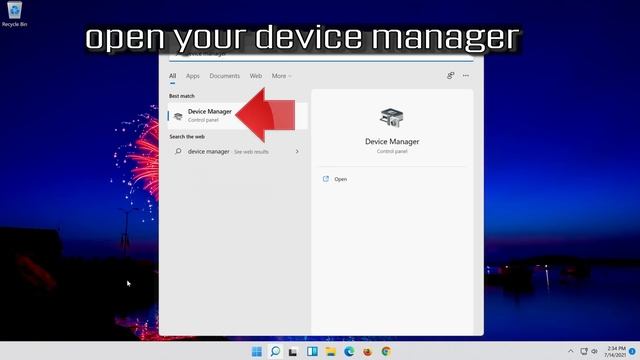Expand the More filter dropdown

[x=281, y=76]
